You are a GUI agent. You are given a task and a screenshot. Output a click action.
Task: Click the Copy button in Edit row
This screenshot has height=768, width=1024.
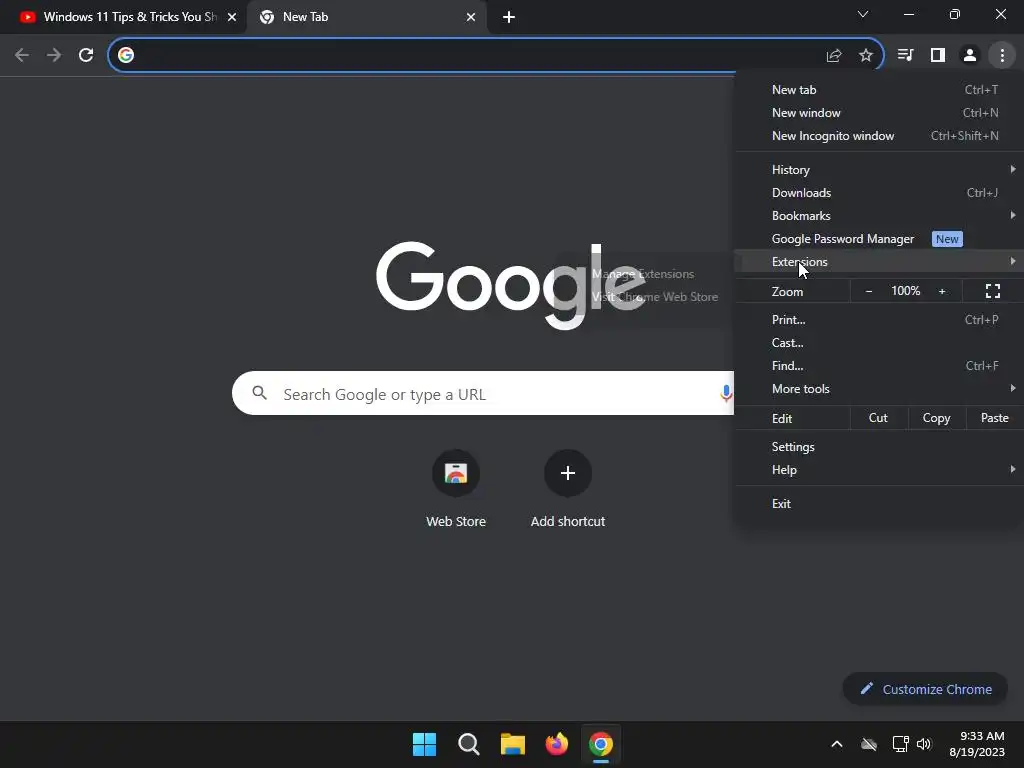pos(936,418)
